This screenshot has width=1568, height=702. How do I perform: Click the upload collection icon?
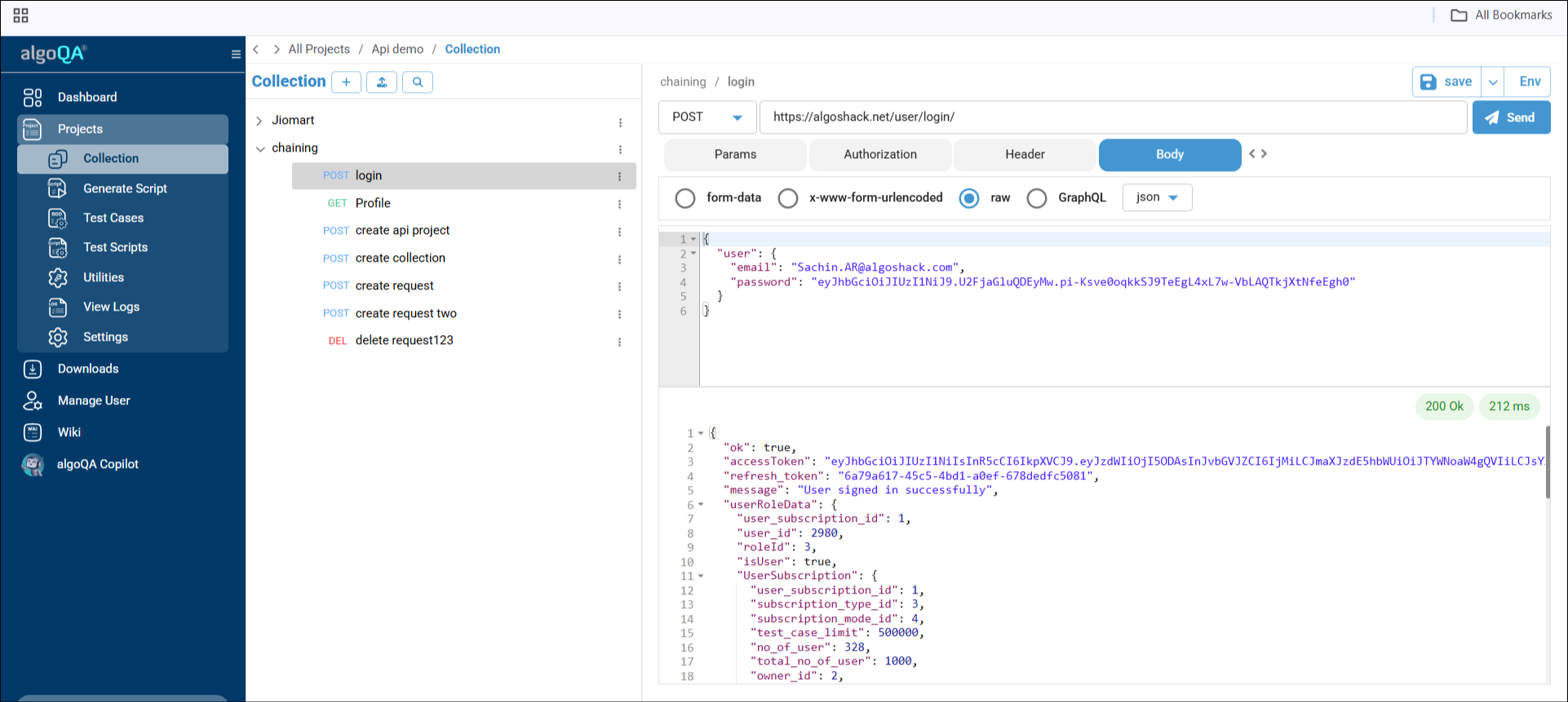tap(382, 82)
